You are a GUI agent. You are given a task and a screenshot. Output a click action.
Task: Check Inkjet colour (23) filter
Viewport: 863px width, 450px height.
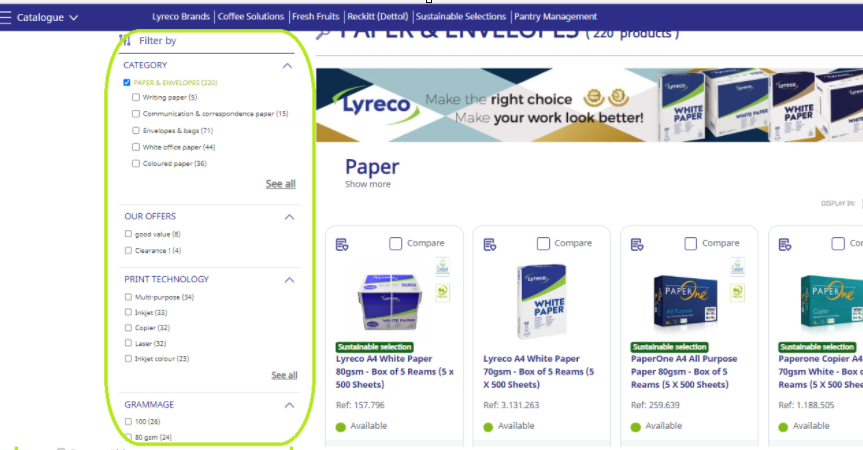coord(128,359)
